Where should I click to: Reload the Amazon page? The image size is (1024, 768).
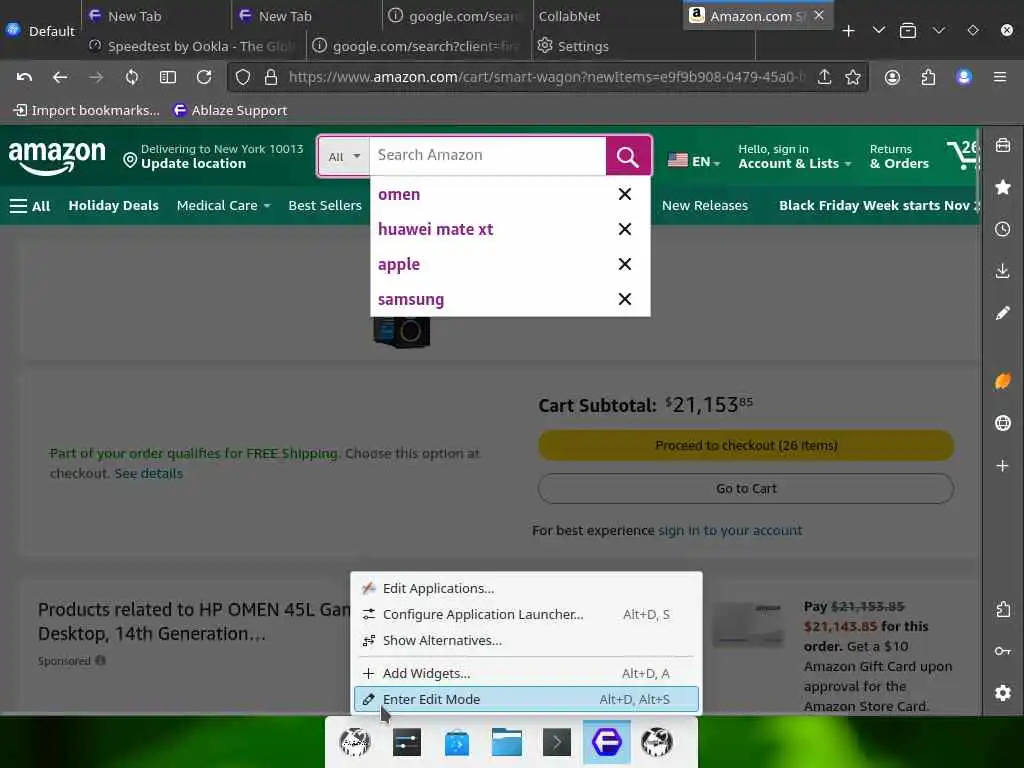click(x=204, y=77)
